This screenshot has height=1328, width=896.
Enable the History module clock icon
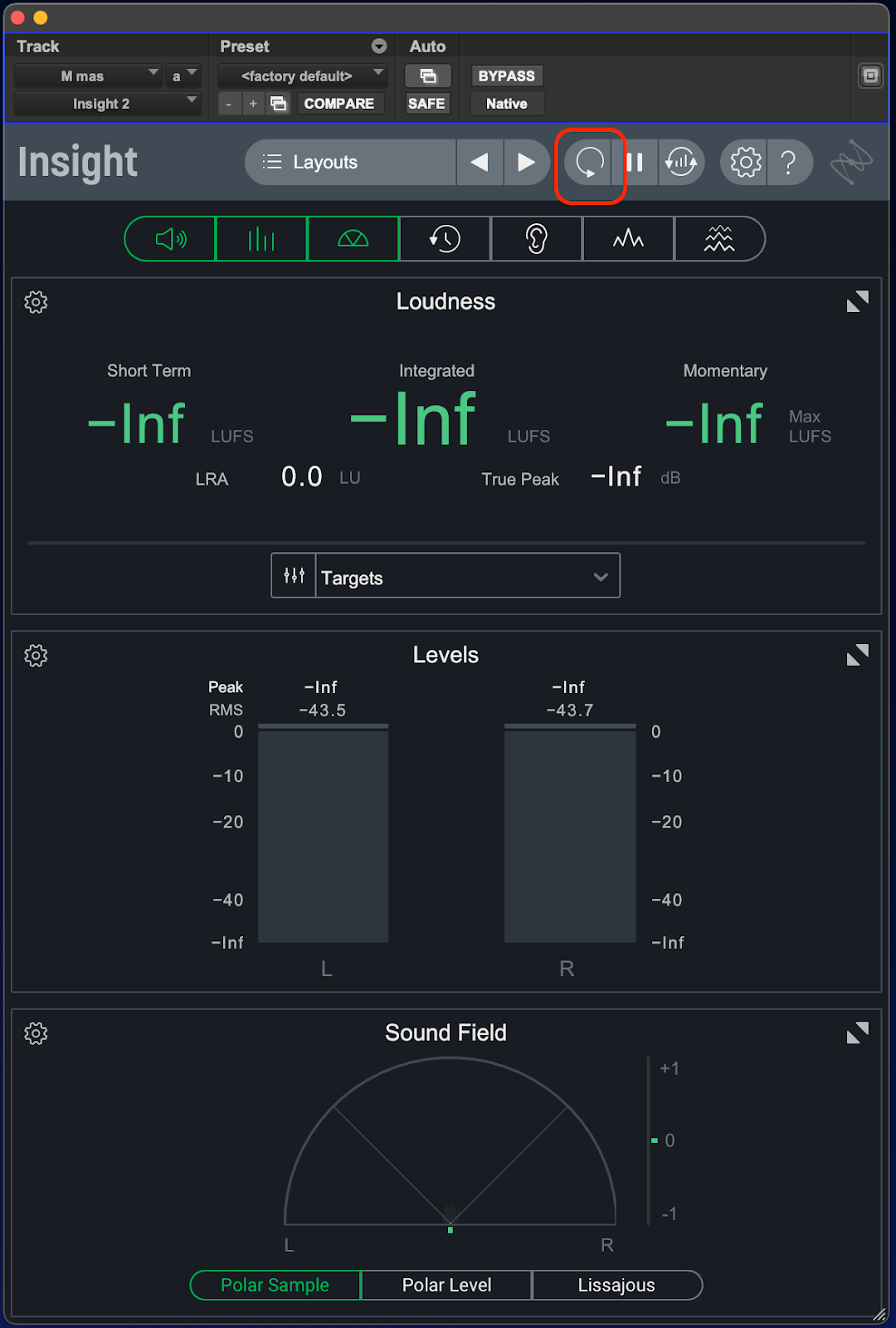click(x=445, y=239)
